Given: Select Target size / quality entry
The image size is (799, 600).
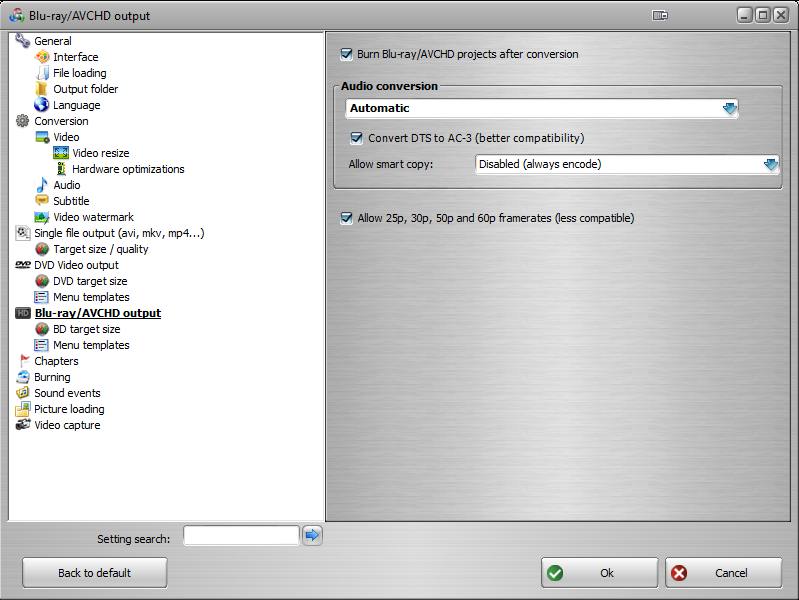Looking at the screenshot, I should pyautogui.click(x=100, y=249).
